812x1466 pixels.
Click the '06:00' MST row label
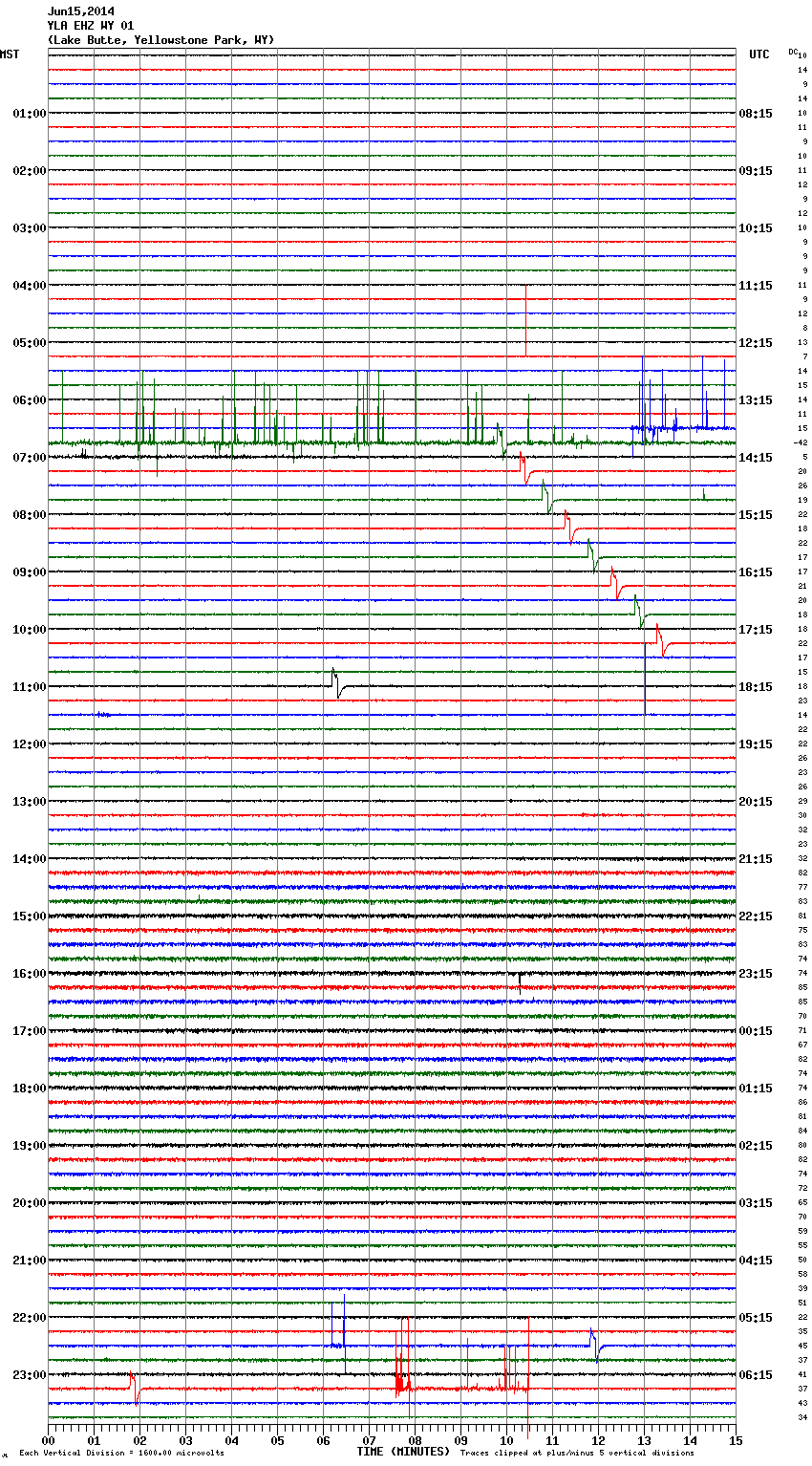point(30,400)
